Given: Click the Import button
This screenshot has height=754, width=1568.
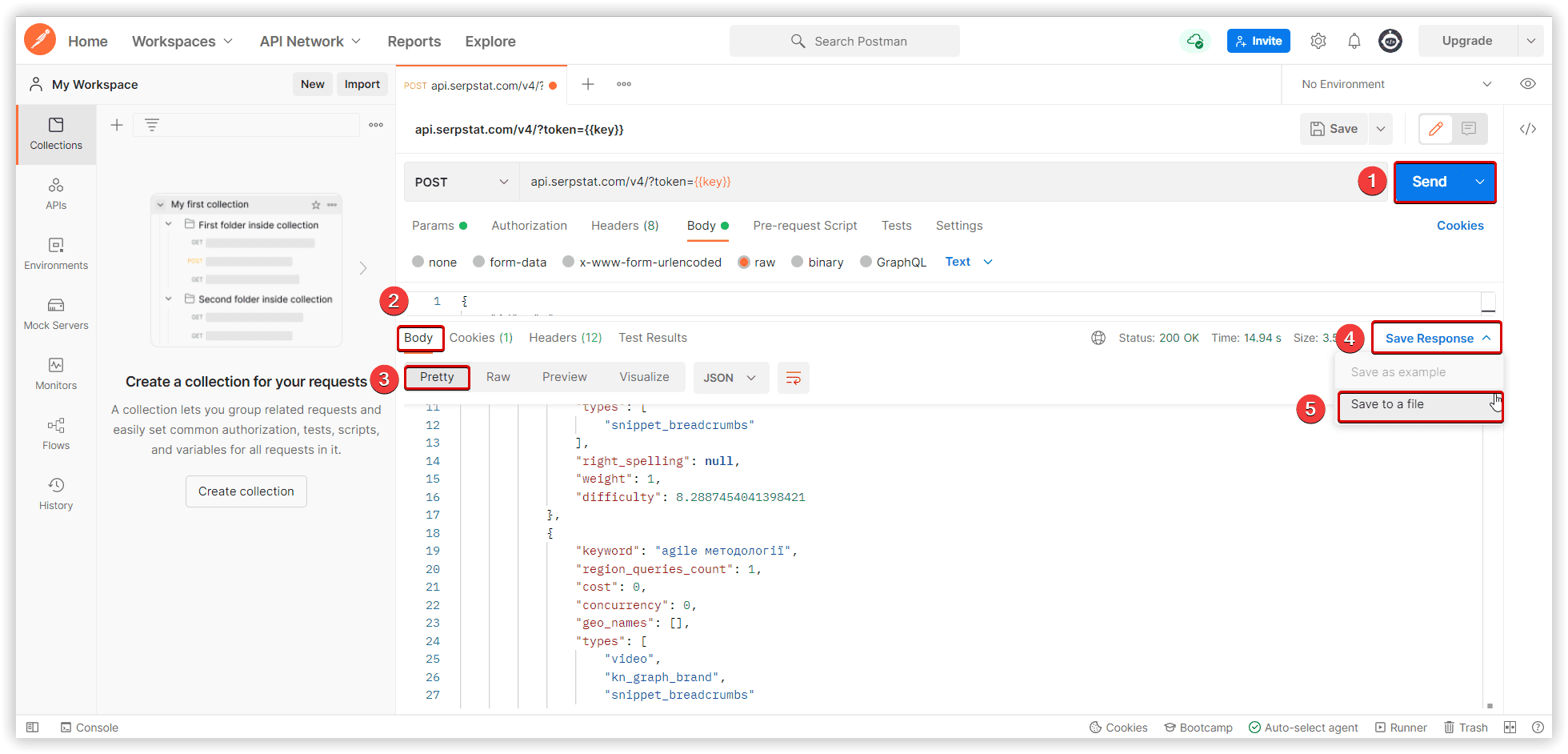Looking at the screenshot, I should (362, 84).
